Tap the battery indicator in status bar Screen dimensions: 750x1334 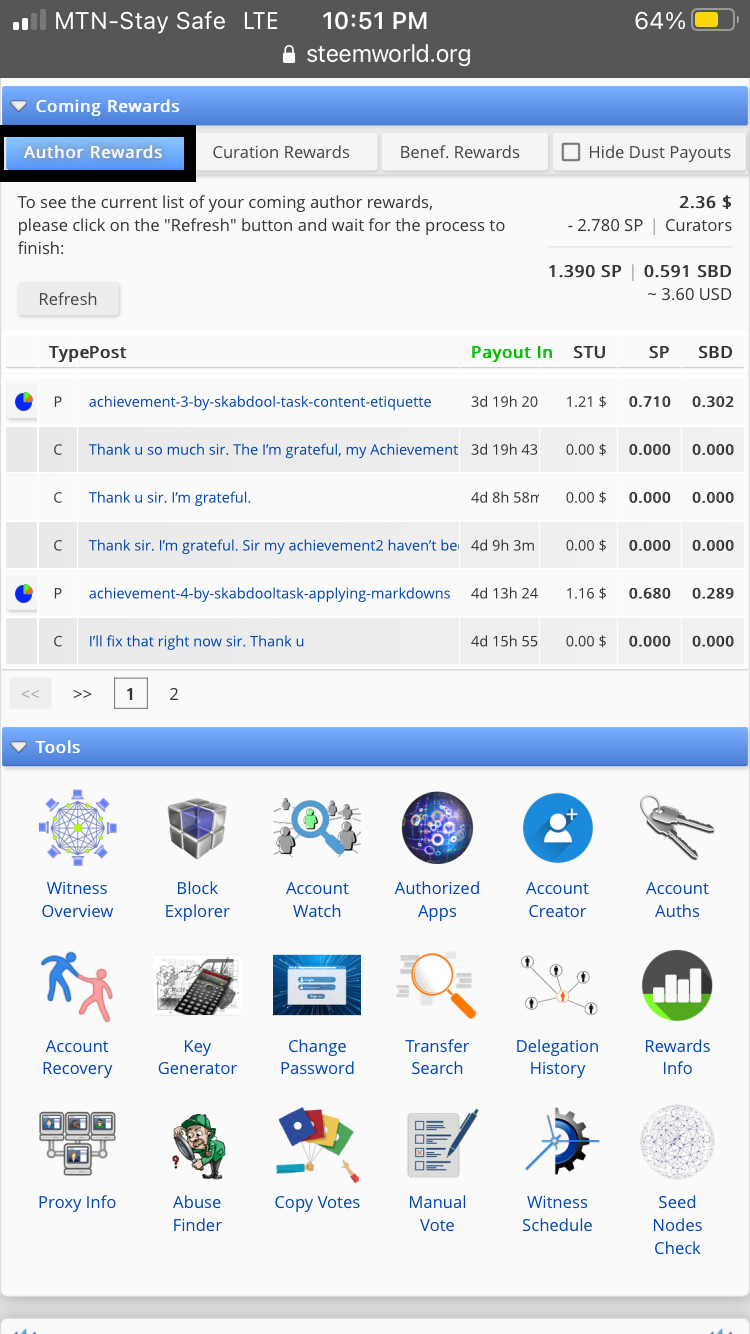716,20
